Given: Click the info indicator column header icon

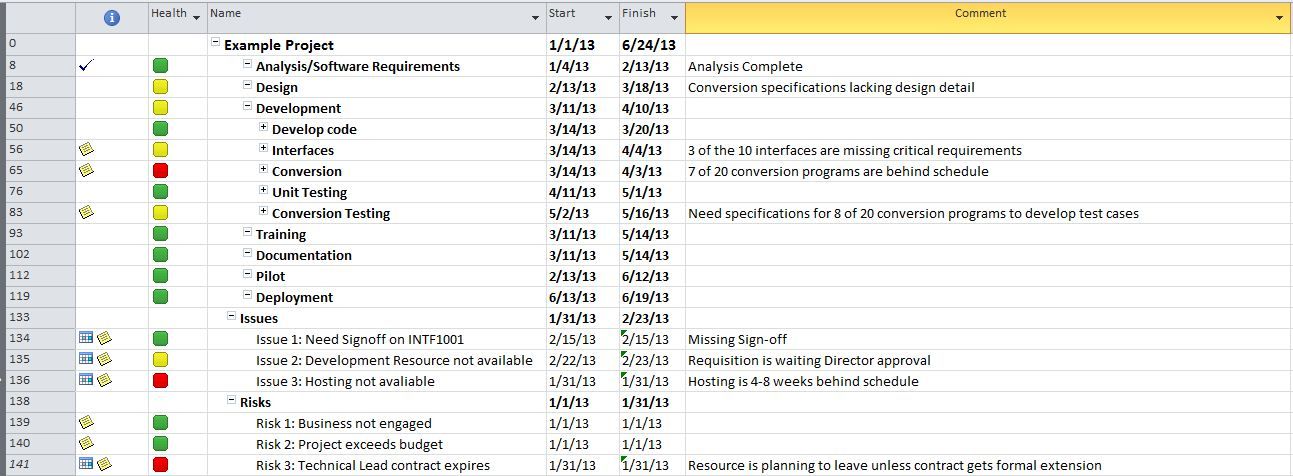Looking at the screenshot, I should 112,18.
